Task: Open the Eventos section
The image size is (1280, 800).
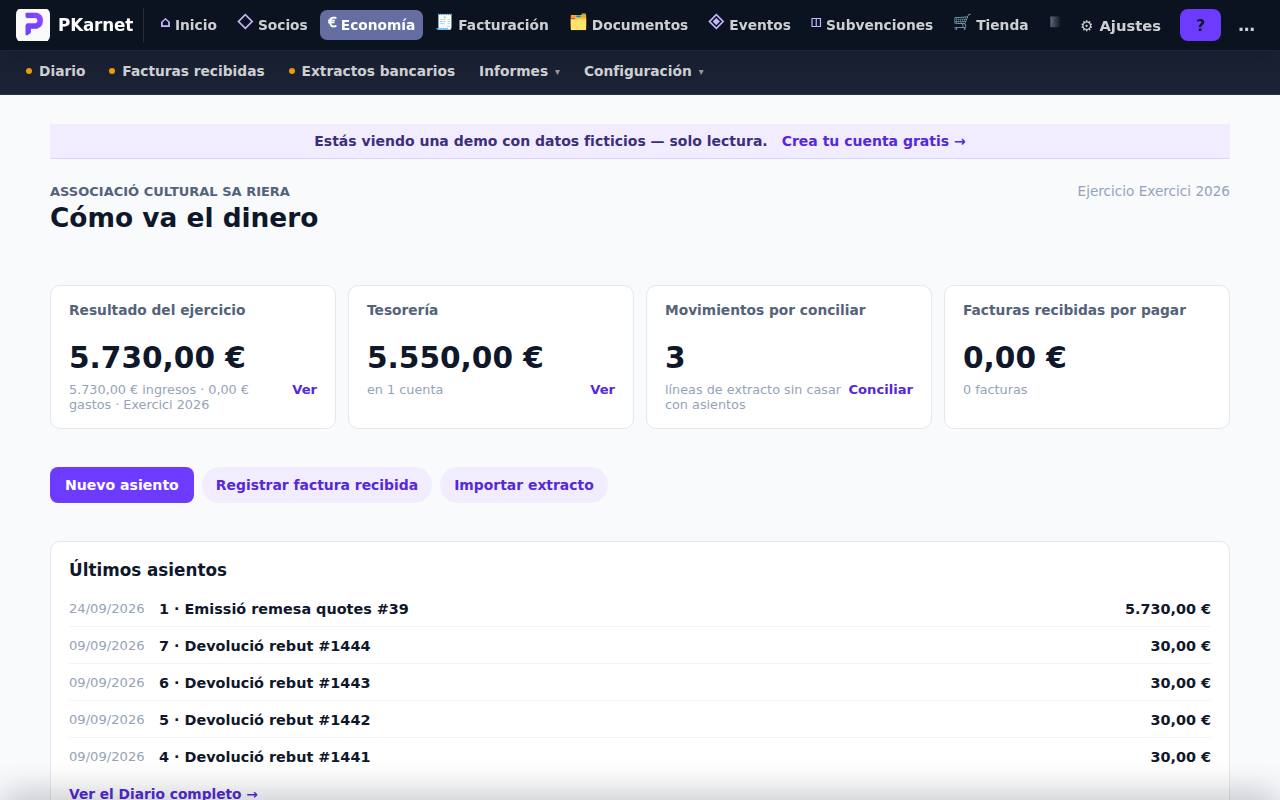Action: [x=749, y=25]
